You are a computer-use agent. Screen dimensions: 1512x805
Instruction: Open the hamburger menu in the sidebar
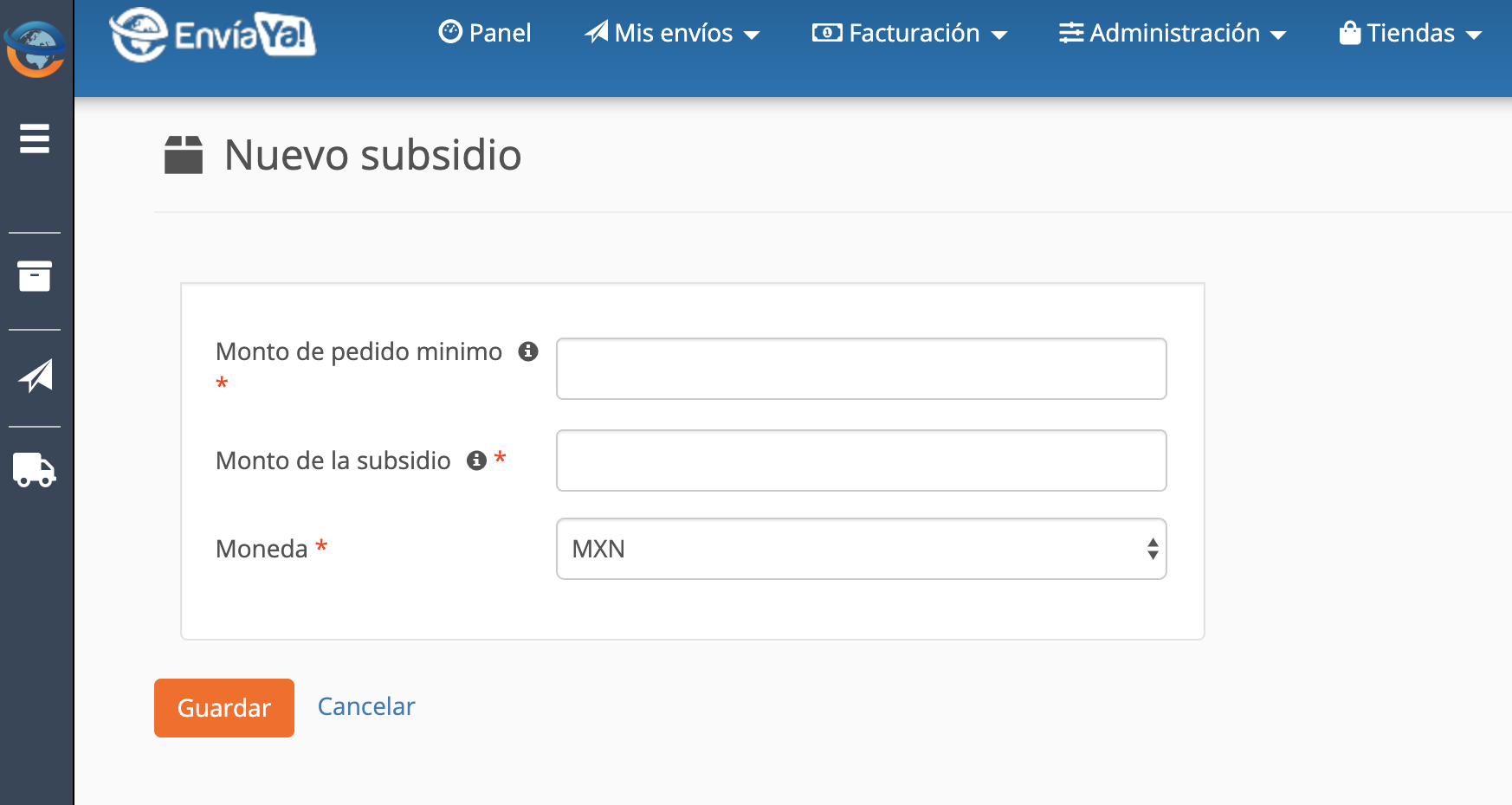(x=35, y=138)
